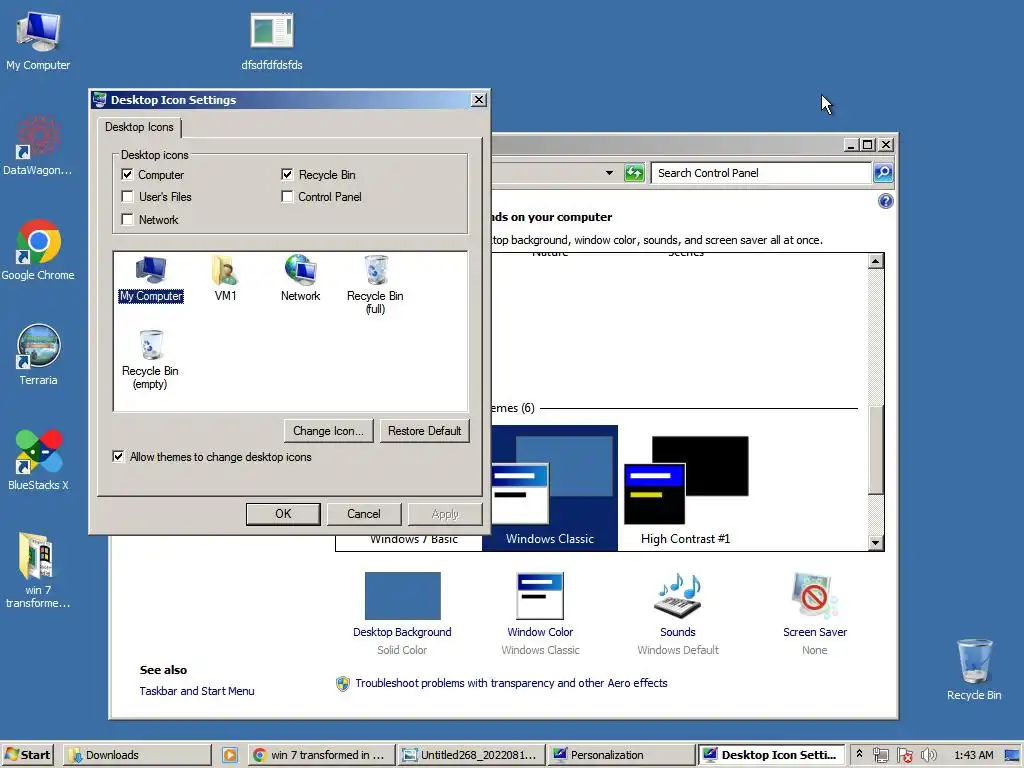The image size is (1024, 768).
Task: Click the red-flagged Action Center tray icon
Action: coord(904,755)
